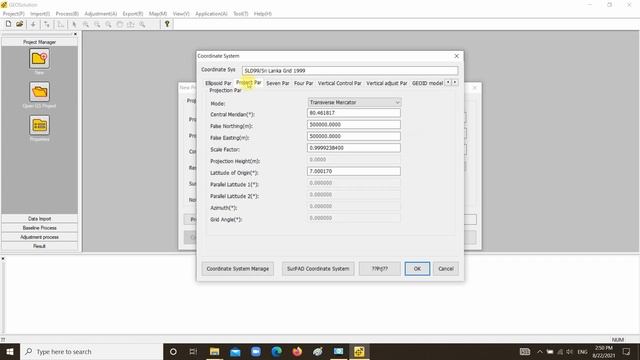This screenshot has width=640, height=360.
Task: Close the Coordinate System dialog
Action: 456,56
